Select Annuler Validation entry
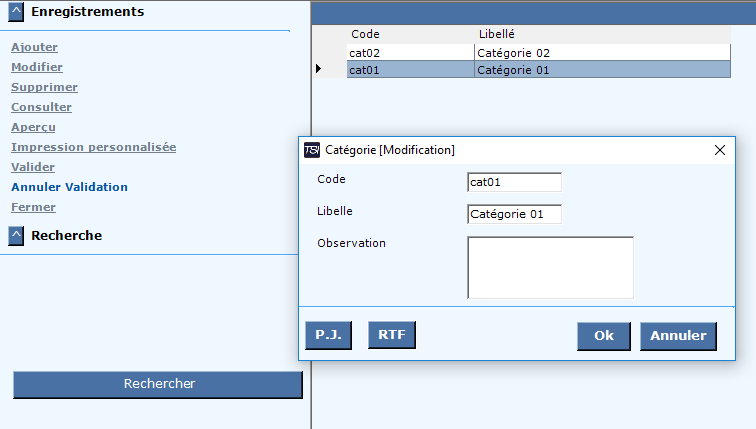This screenshot has width=756, height=429. (69, 187)
